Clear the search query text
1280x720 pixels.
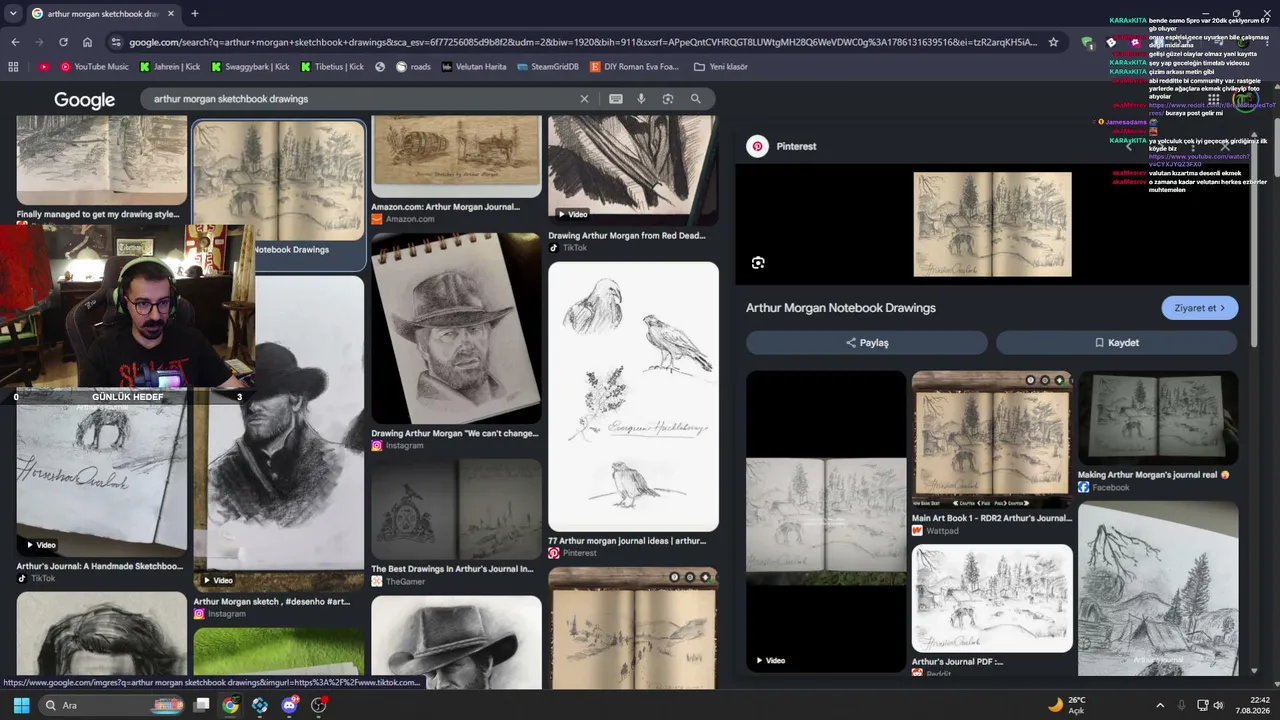pos(585,99)
